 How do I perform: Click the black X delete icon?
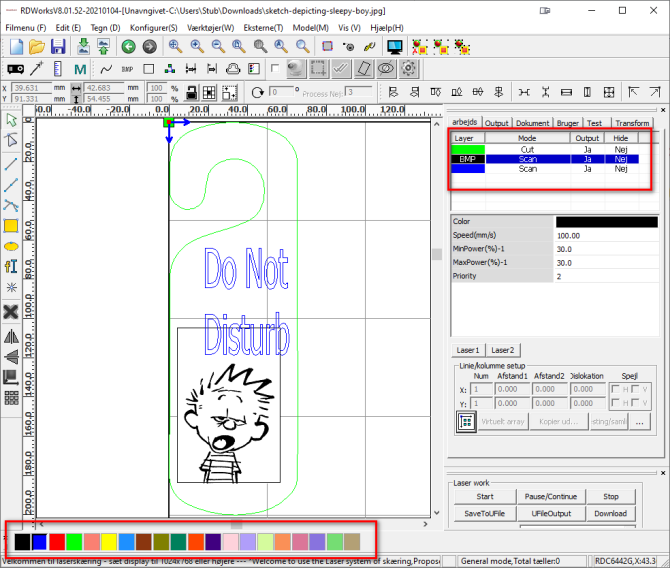point(11,312)
